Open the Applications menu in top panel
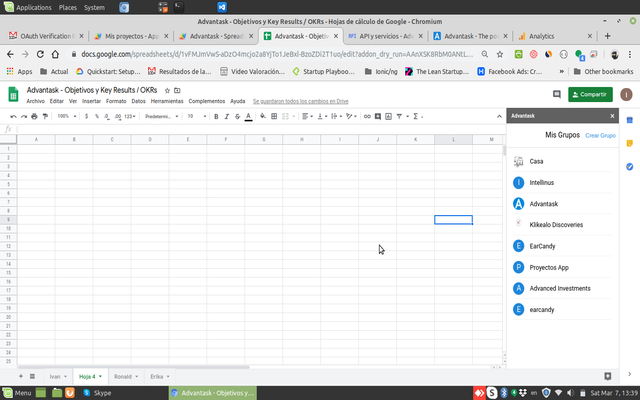This screenshot has width=640, height=400. (28, 7)
